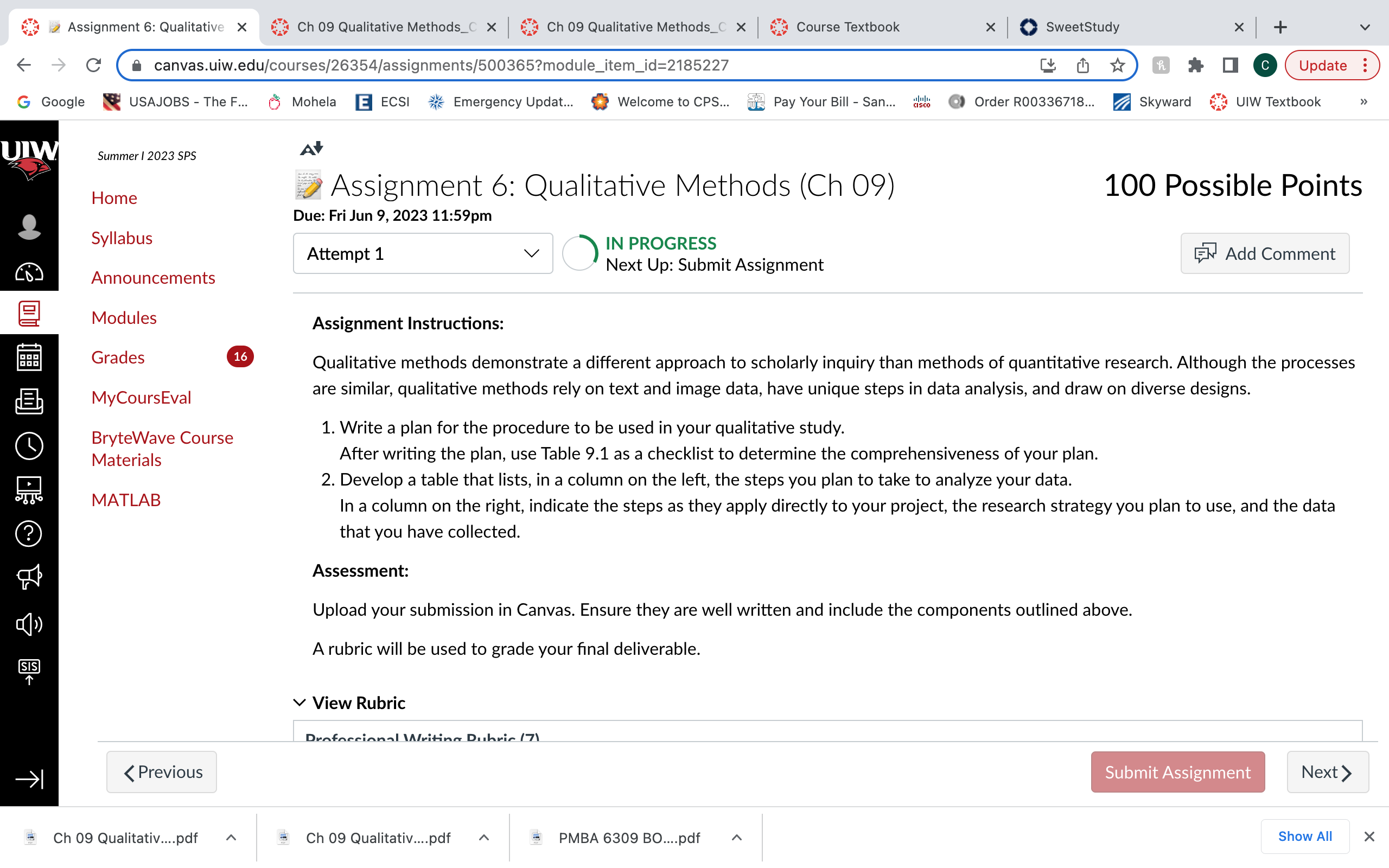The height and width of the screenshot is (868, 1389).
Task: Open the Grades link
Action: coord(118,357)
